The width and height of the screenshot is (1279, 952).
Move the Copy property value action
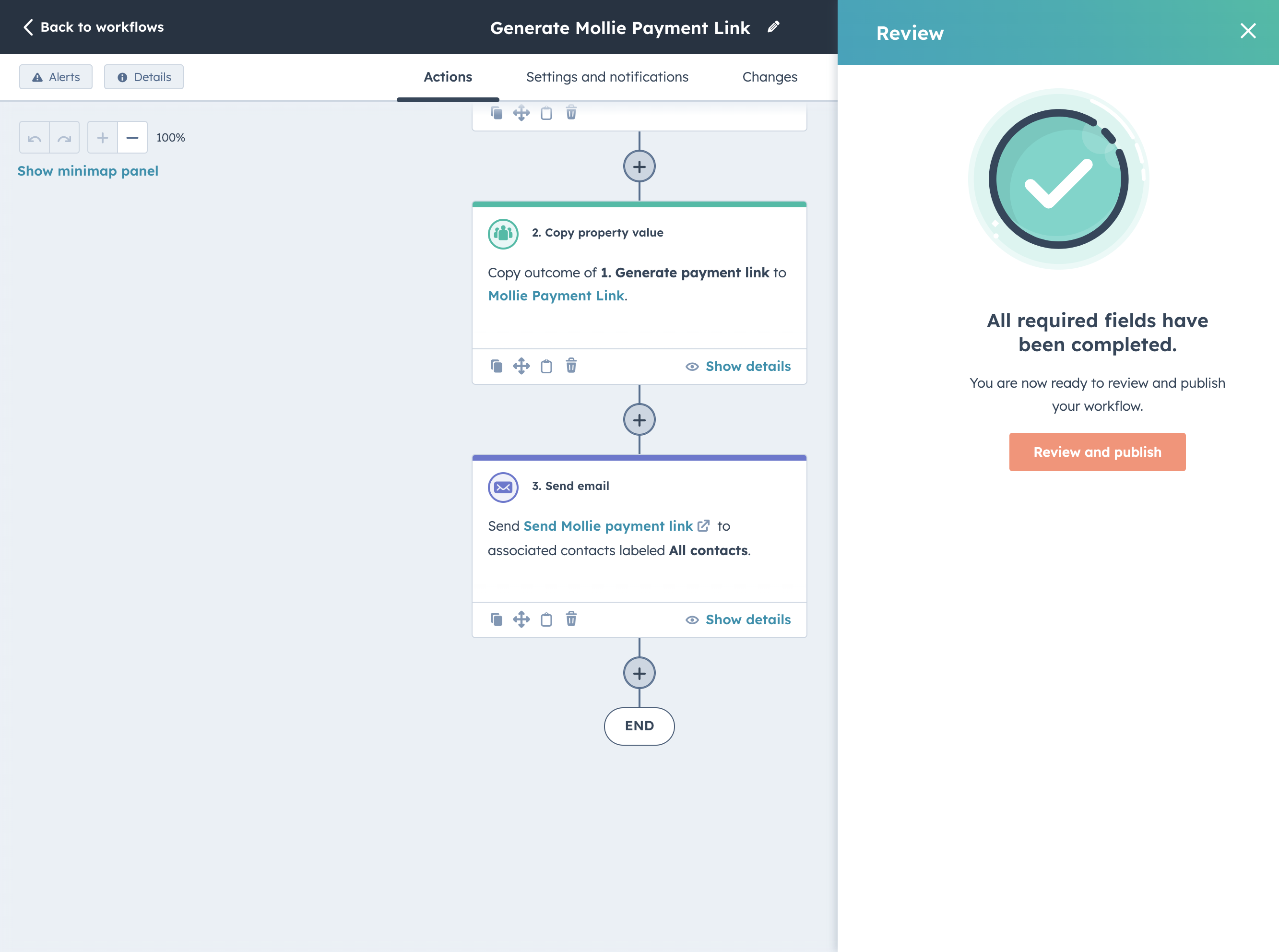click(521, 366)
